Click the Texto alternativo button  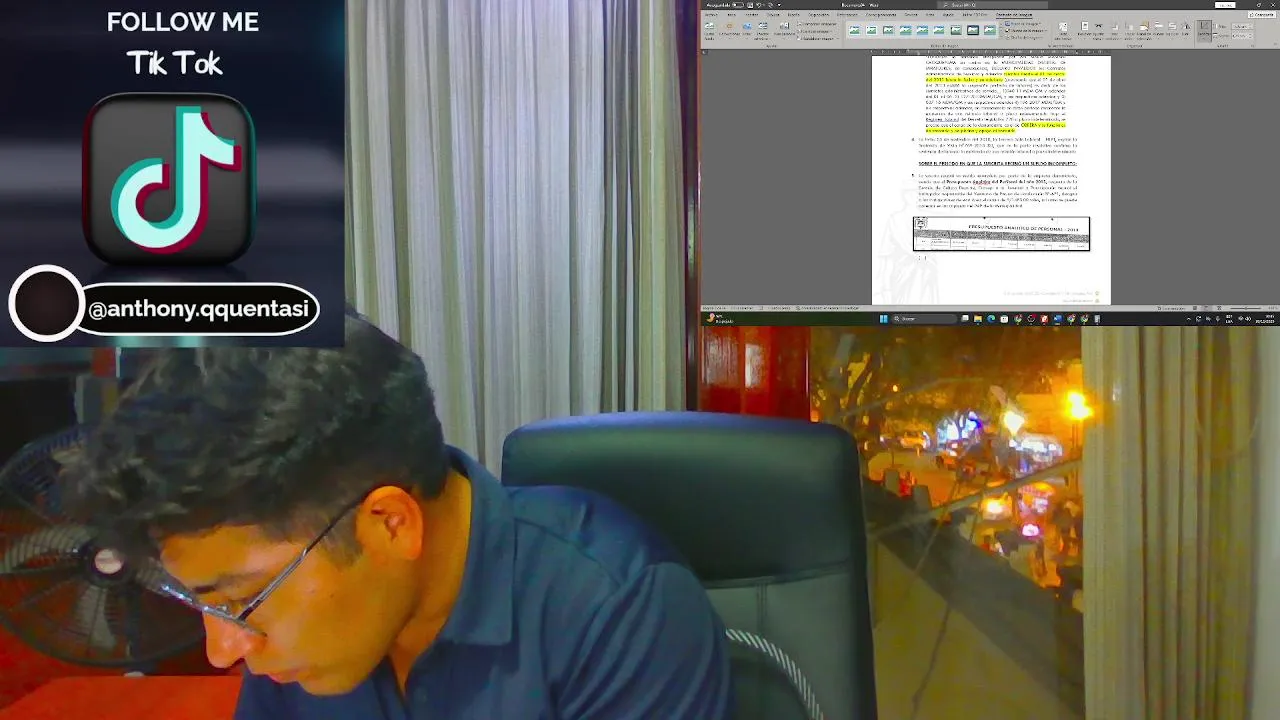[1064, 30]
